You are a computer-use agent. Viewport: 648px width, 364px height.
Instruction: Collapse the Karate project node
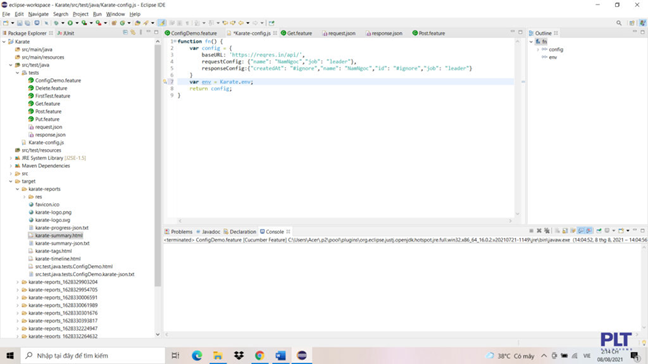[x=4, y=42]
